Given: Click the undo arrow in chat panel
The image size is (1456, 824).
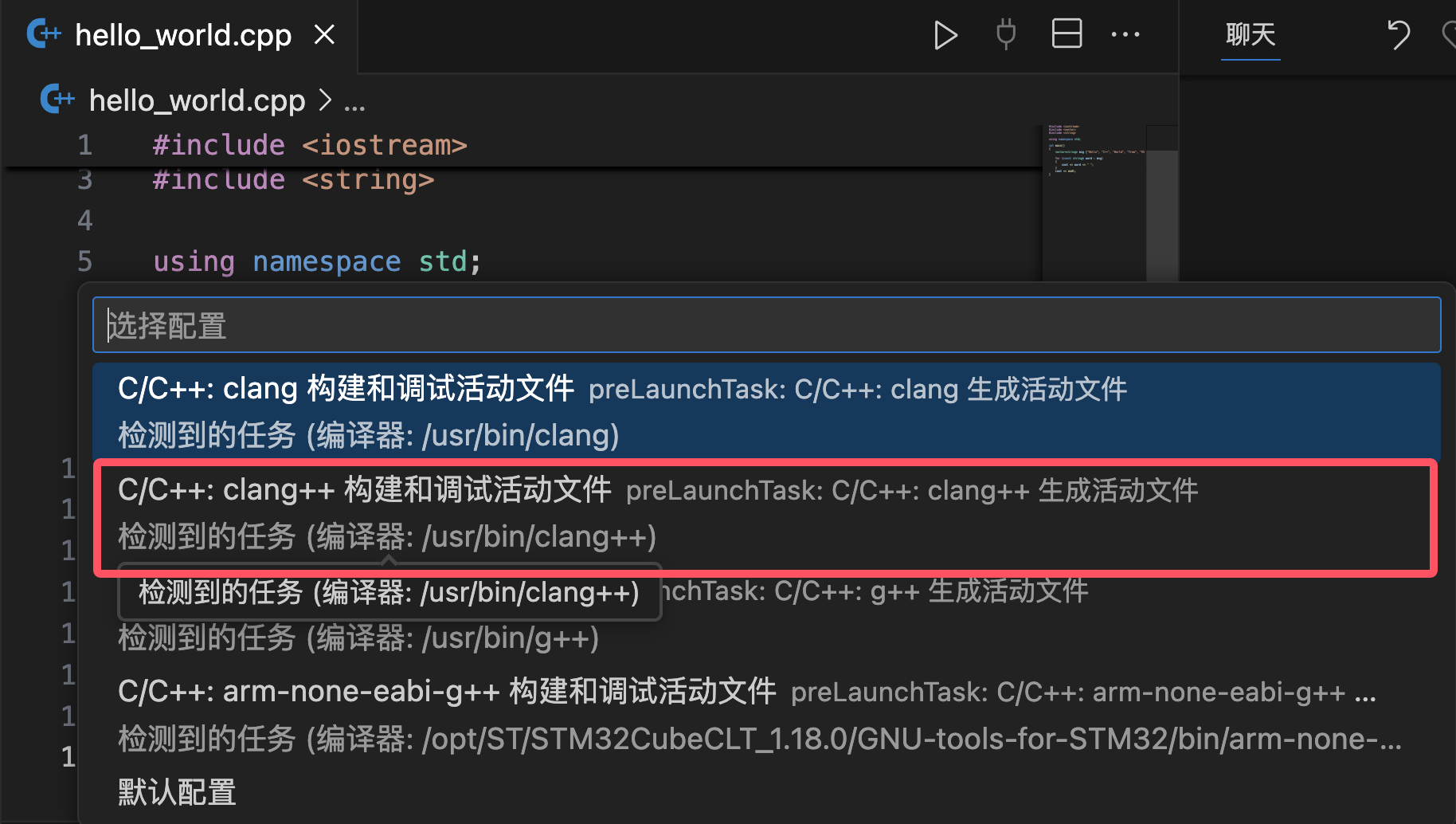Looking at the screenshot, I should click(1398, 35).
